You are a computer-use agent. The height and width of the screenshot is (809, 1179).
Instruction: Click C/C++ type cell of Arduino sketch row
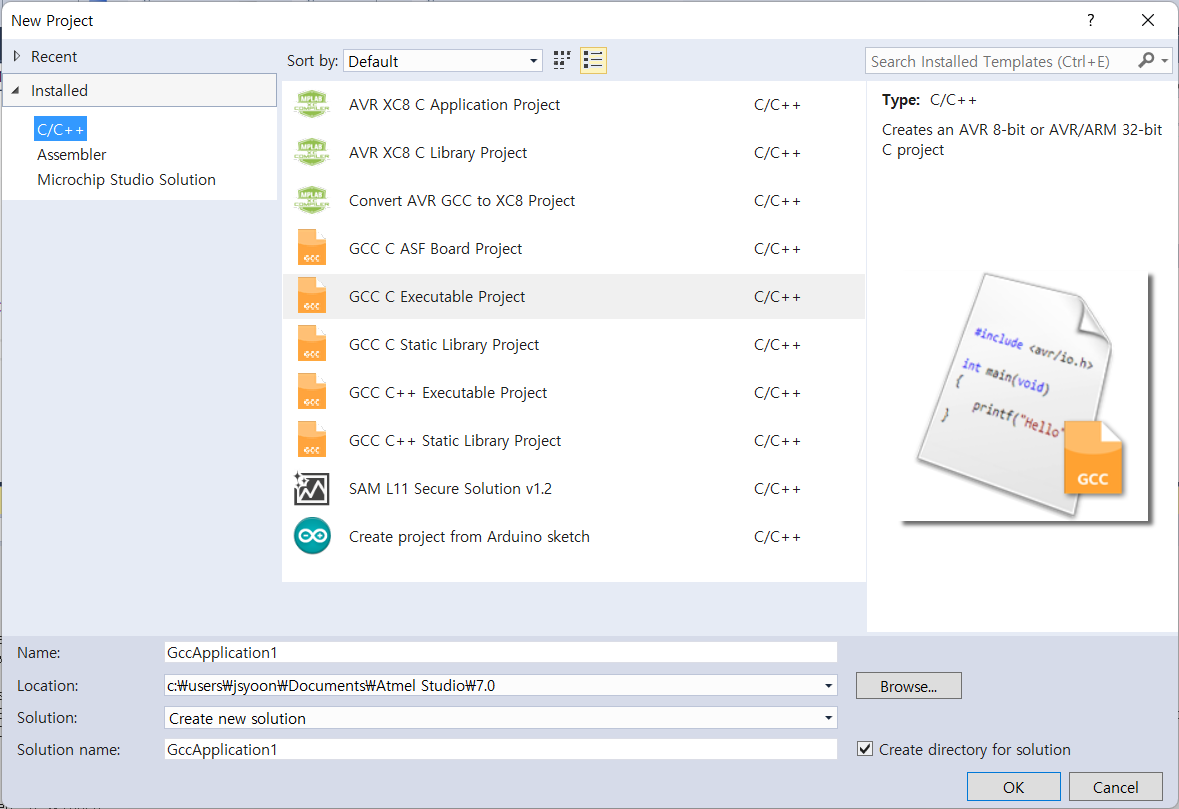[x=777, y=537]
